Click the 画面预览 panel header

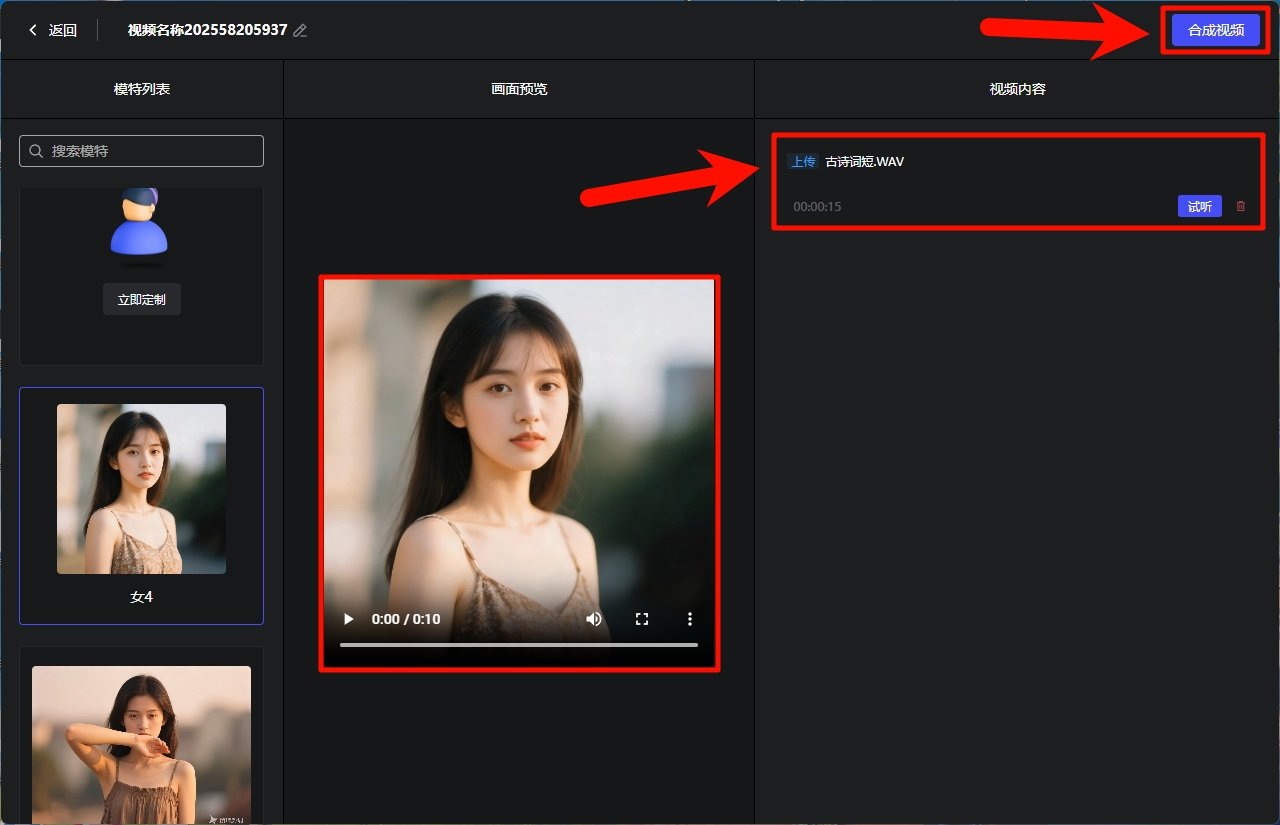click(x=518, y=88)
